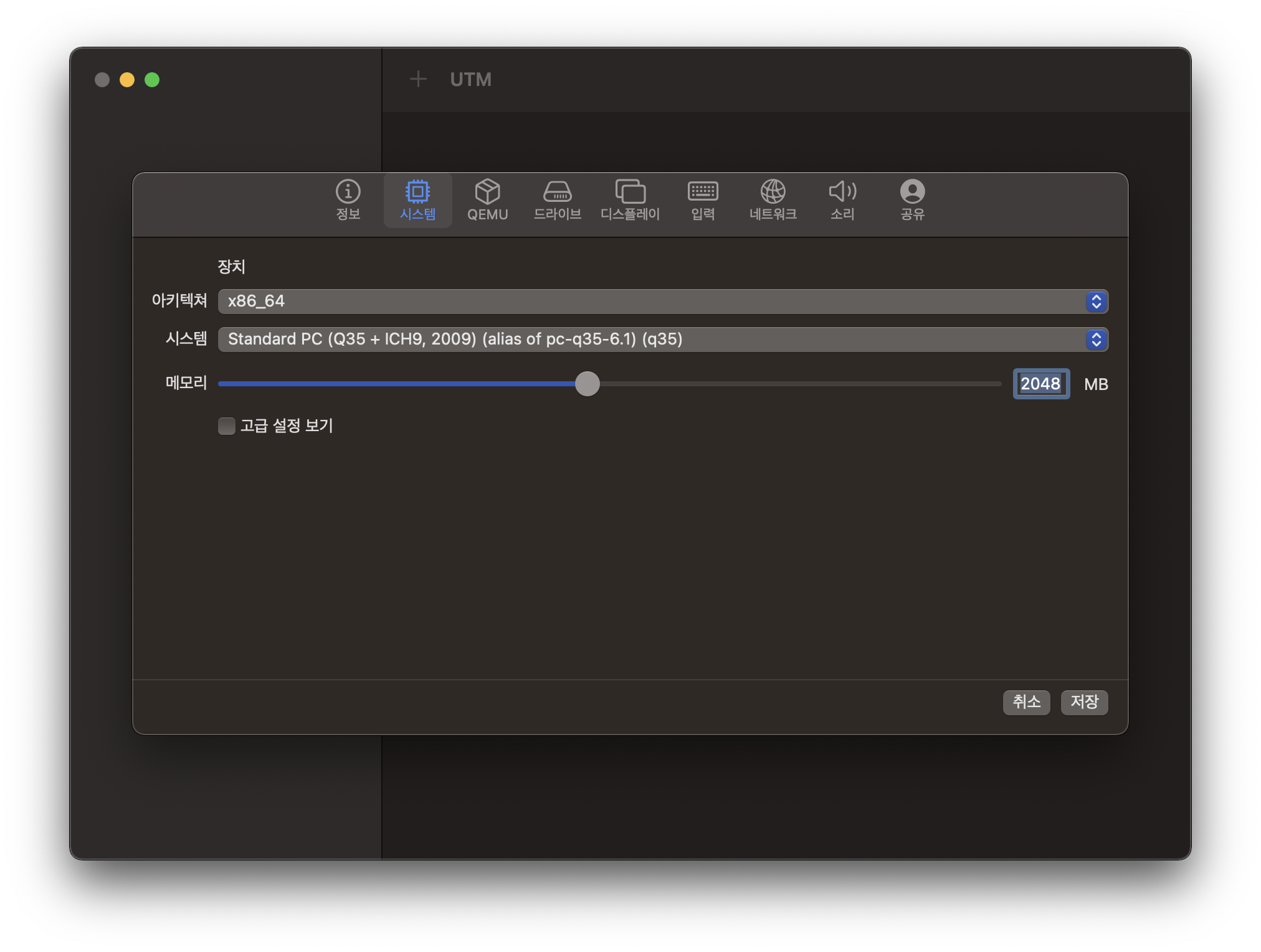Switch to the 드라이브 drive icon
The width and height of the screenshot is (1261, 952).
pos(557,199)
